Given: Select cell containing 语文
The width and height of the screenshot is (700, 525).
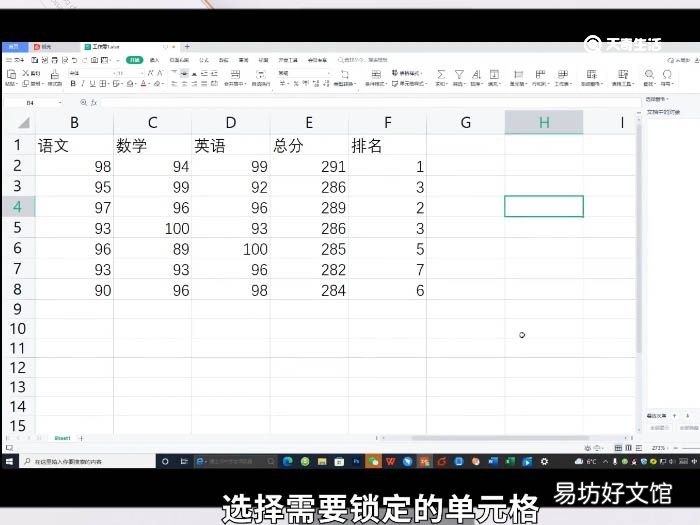Looking at the screenshot, I should point(74,145).
